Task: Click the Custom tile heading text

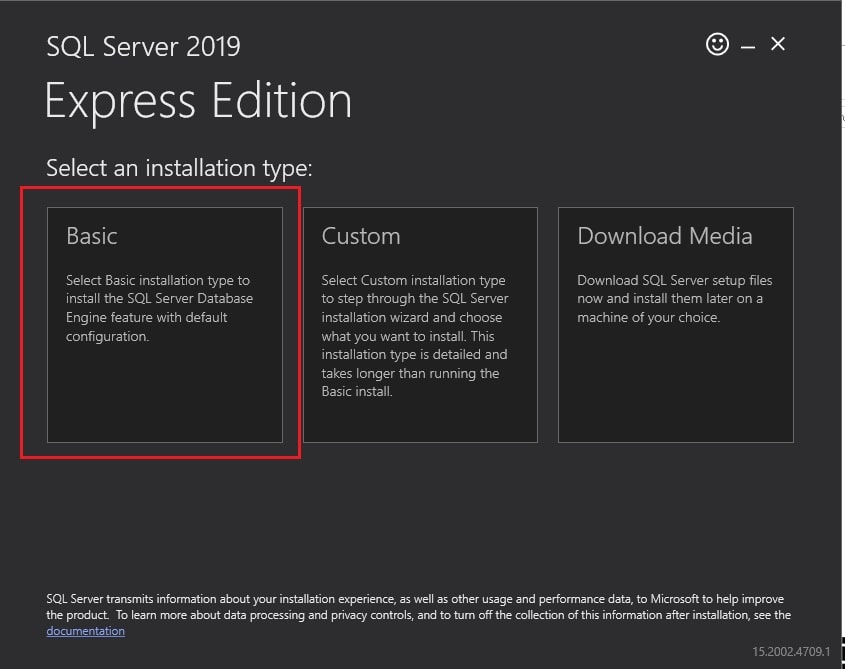Action: (361, 236)
